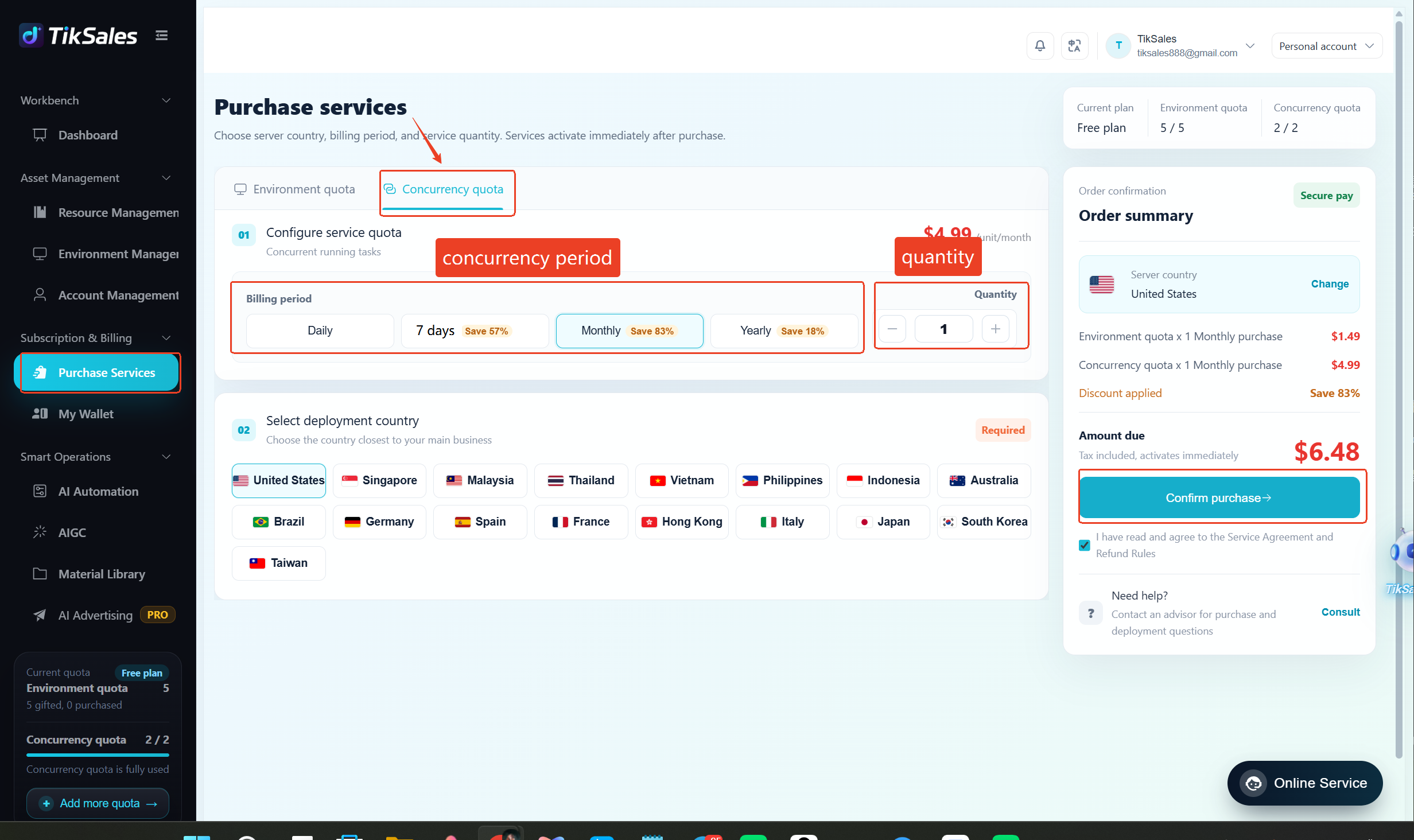
Task: Switch to Concurrency quota tab
Action: 443,189
